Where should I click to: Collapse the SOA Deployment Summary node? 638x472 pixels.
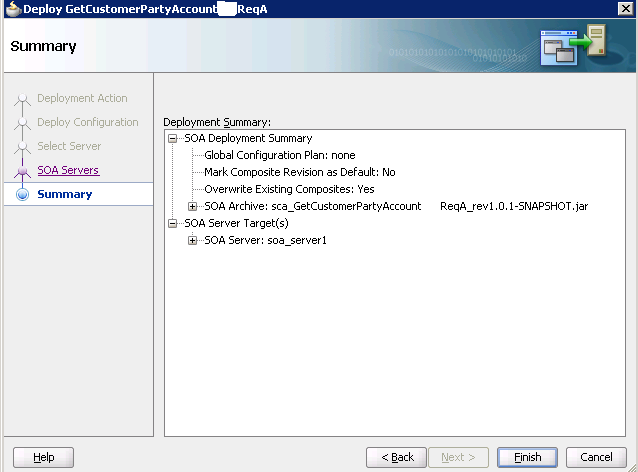(x=173, y=139)
